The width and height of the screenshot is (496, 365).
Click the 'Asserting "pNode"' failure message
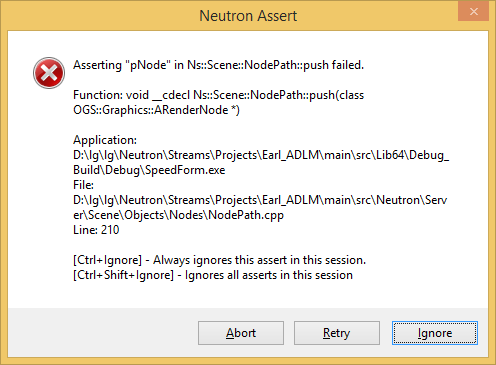pyautogui.click(x=218, y=65)
